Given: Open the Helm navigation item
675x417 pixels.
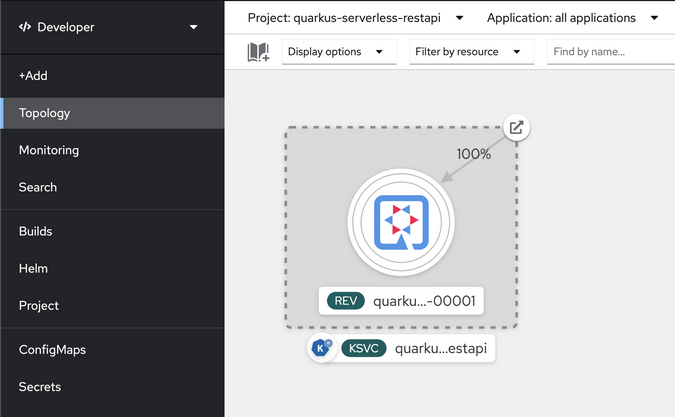Looking at the screenshot, I should (x=33, y=268).
